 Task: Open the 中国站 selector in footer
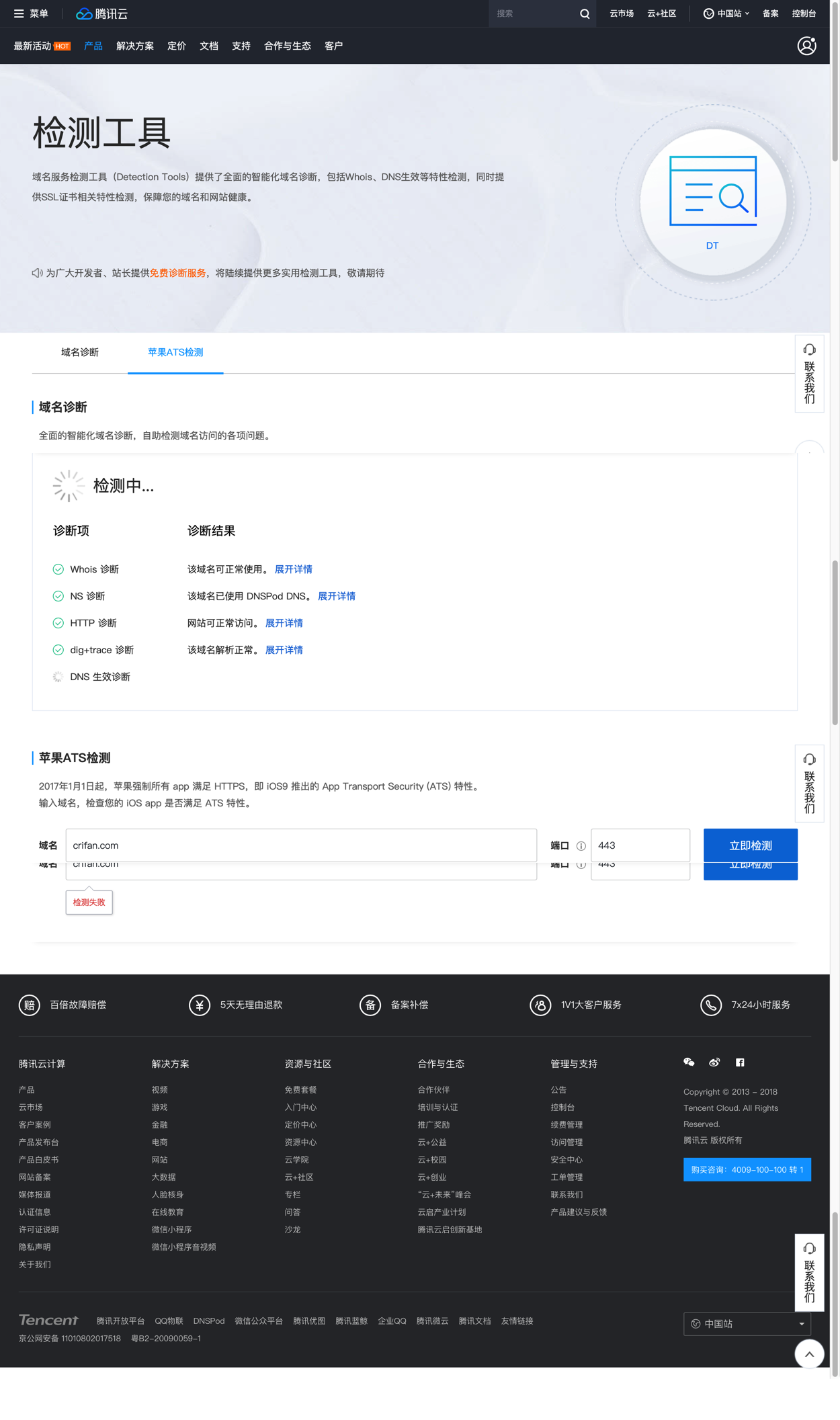pyautogui.click(x=747, y=1323)
